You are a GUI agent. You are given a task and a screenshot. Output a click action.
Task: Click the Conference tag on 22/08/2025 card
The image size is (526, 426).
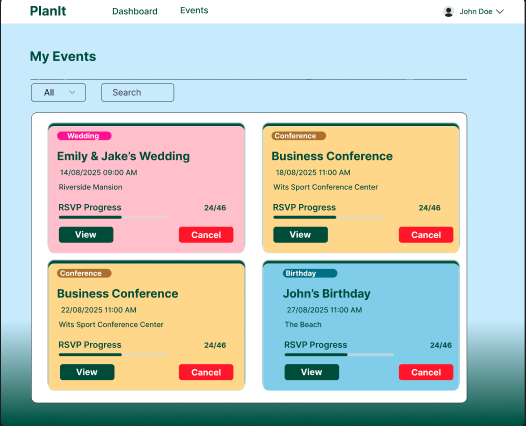coord(84,273)
